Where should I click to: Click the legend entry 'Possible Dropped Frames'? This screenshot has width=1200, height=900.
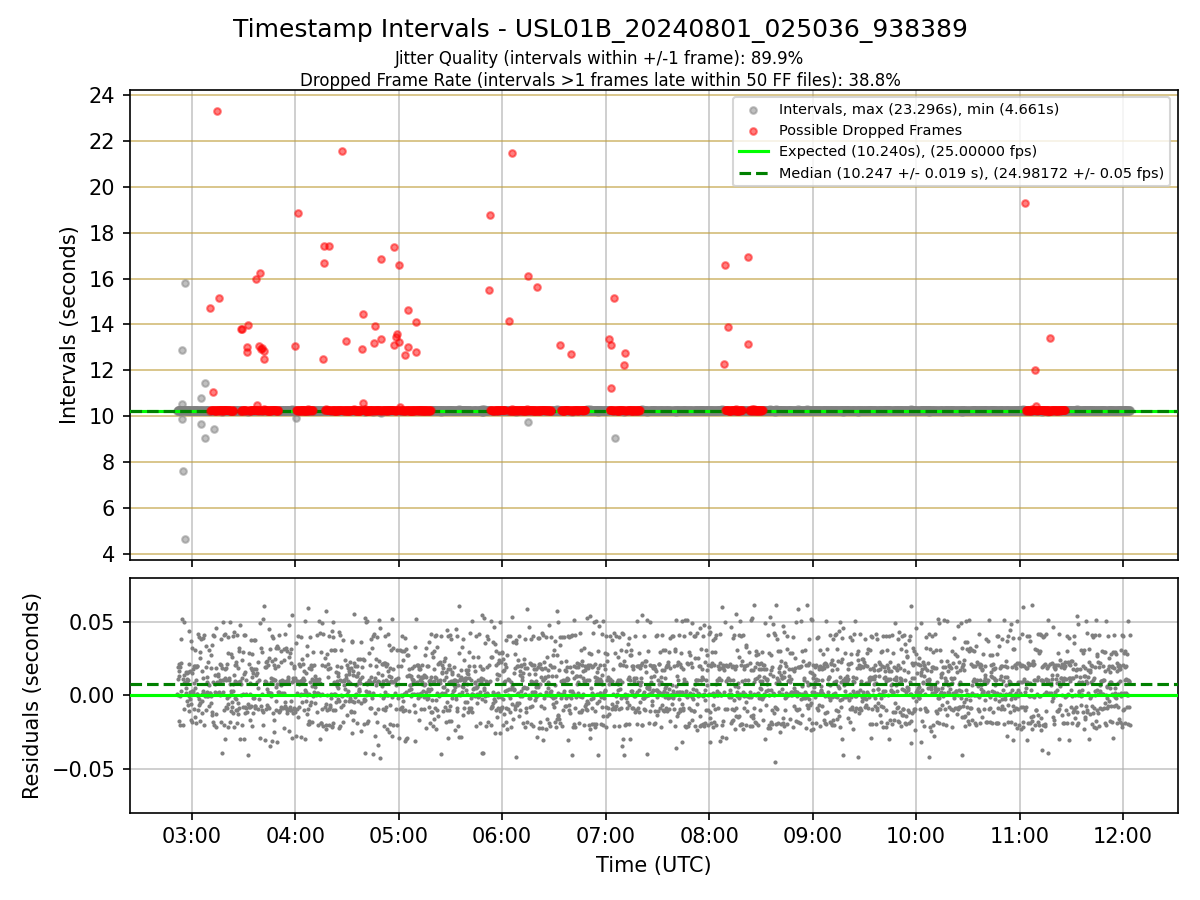tap(870, 130)
